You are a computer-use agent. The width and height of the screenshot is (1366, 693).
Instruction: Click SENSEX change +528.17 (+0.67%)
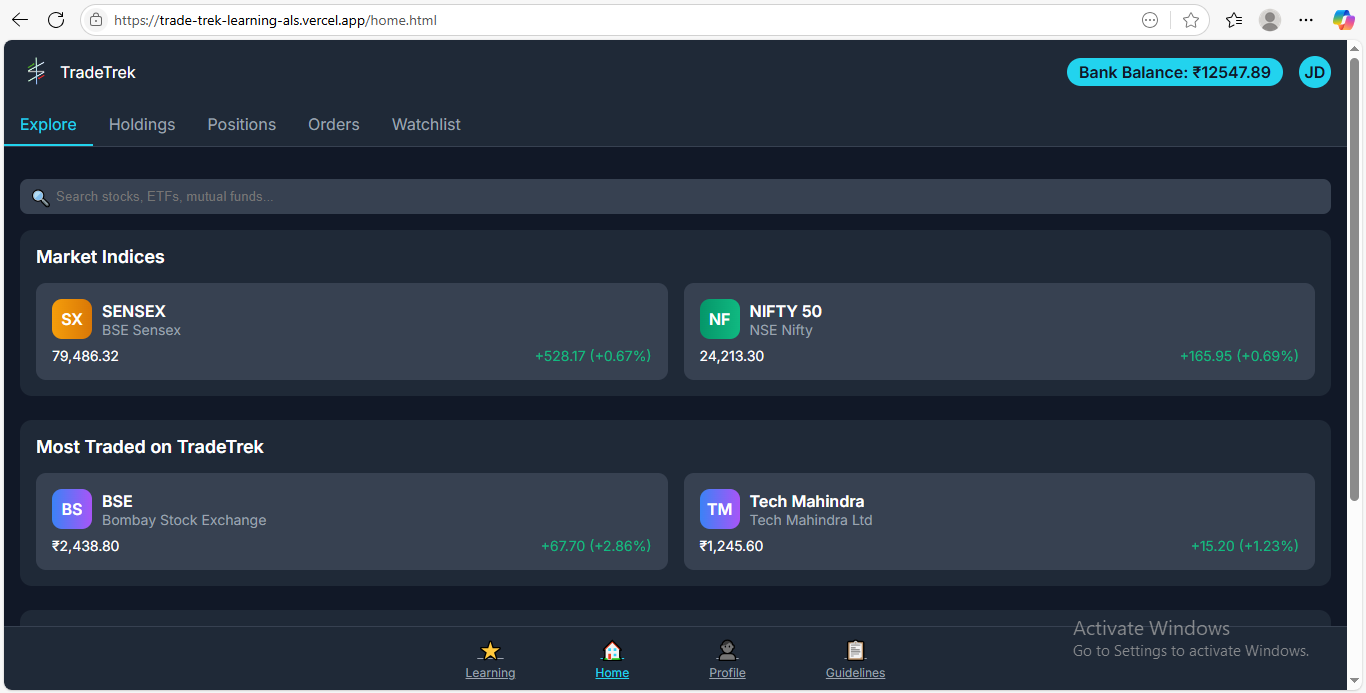tap(593, 356)
